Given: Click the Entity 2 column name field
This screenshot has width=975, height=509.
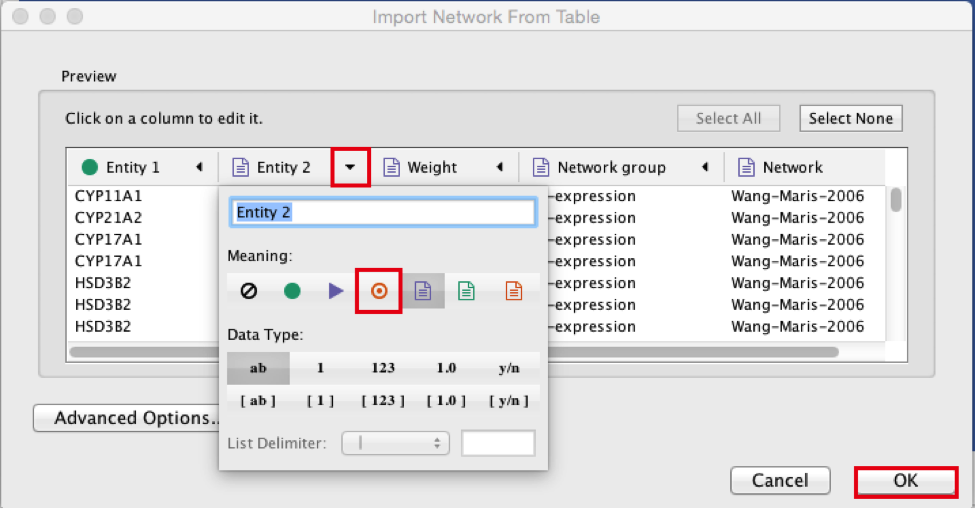Looking at the screenshot, I should [x=384, y=212].
